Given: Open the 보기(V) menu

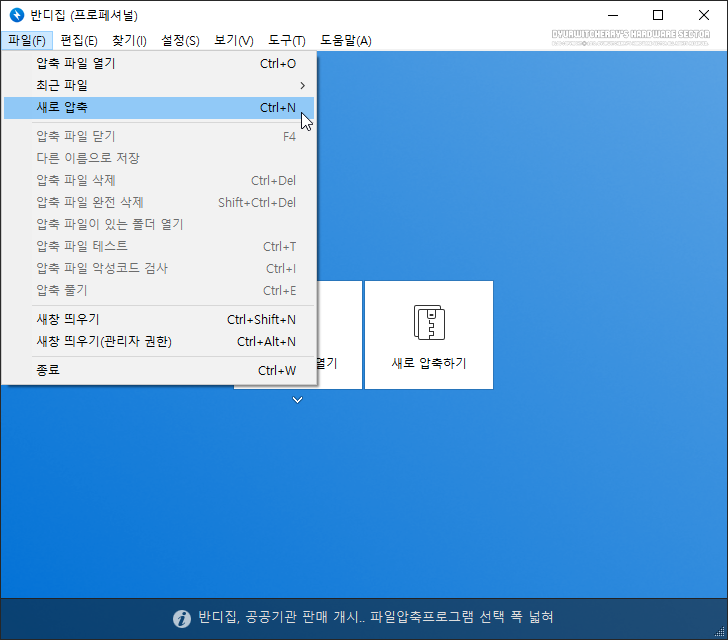Looking at the screenshot, I should coord(234,40).
